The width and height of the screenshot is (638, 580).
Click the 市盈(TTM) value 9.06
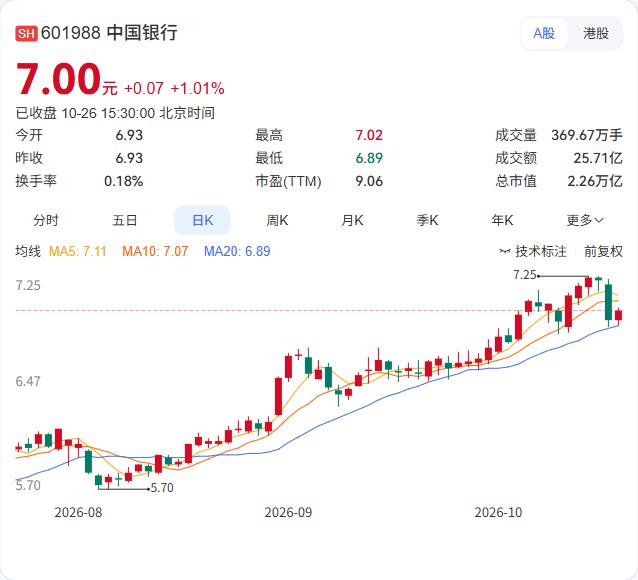click(369, 181)
